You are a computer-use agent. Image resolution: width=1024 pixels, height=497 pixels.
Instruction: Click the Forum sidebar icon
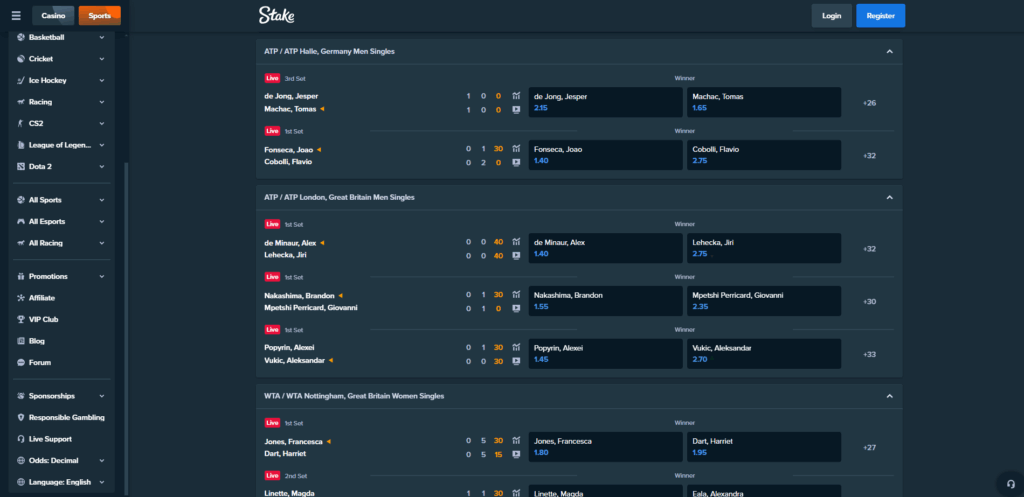coord(21,362)
